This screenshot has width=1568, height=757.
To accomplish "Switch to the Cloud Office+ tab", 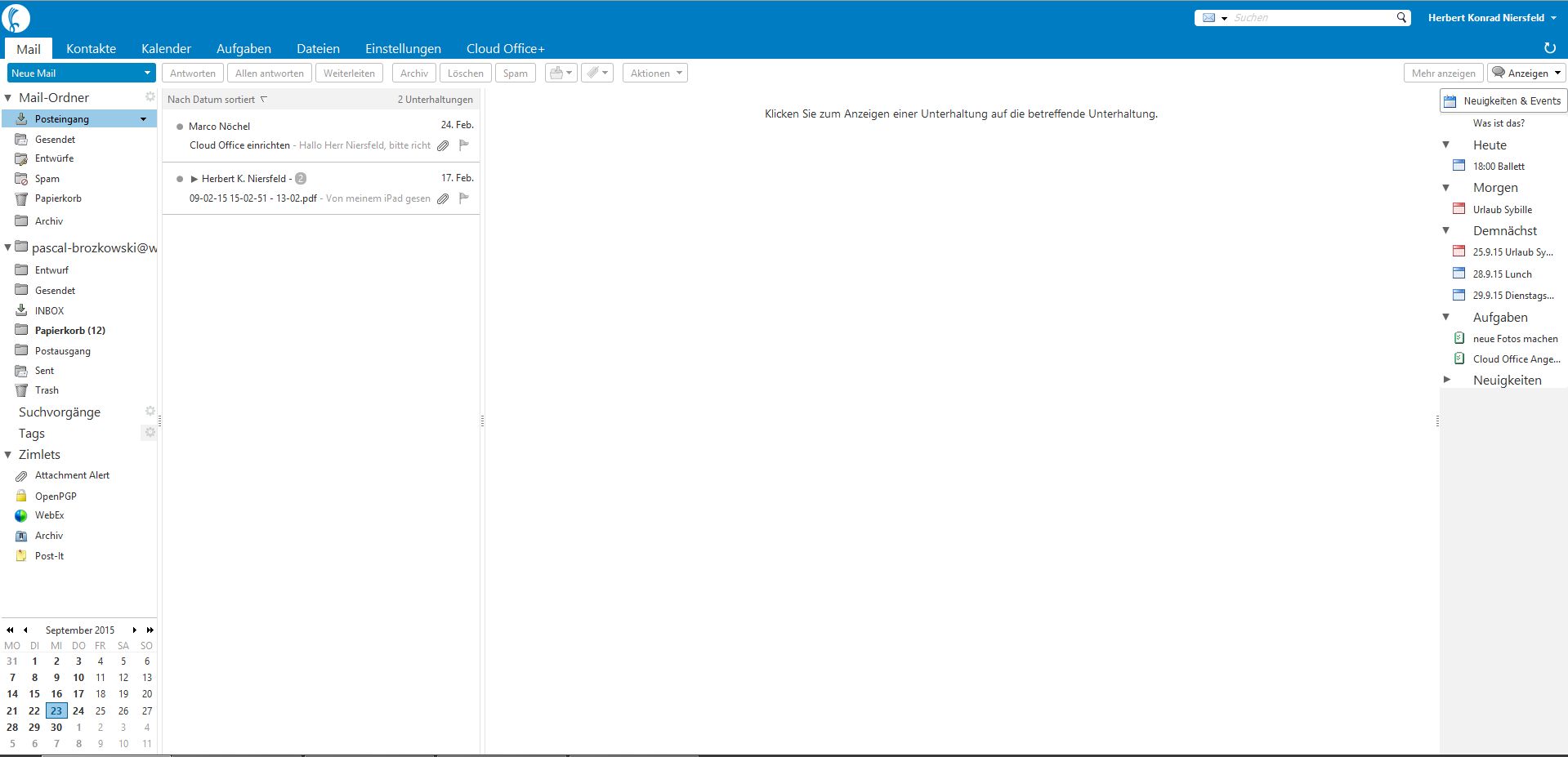I will [x=505, y=49].
